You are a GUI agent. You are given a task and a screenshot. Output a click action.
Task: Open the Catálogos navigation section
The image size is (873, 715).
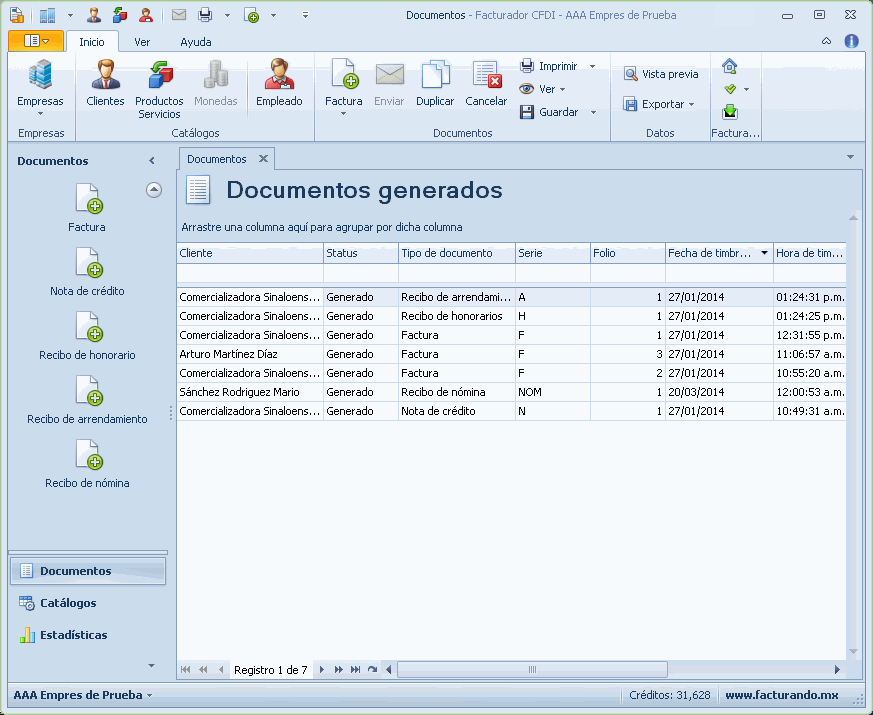click(x=67, y=603)
